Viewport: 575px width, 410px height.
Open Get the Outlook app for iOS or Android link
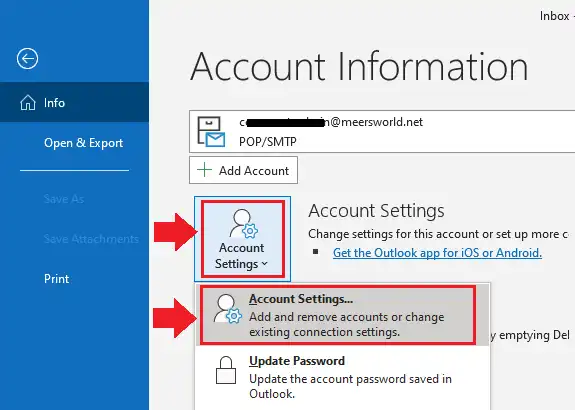pos(437,253)
